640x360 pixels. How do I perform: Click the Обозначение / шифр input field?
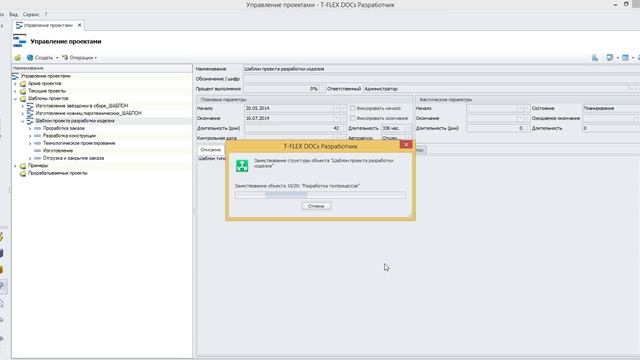442,79
